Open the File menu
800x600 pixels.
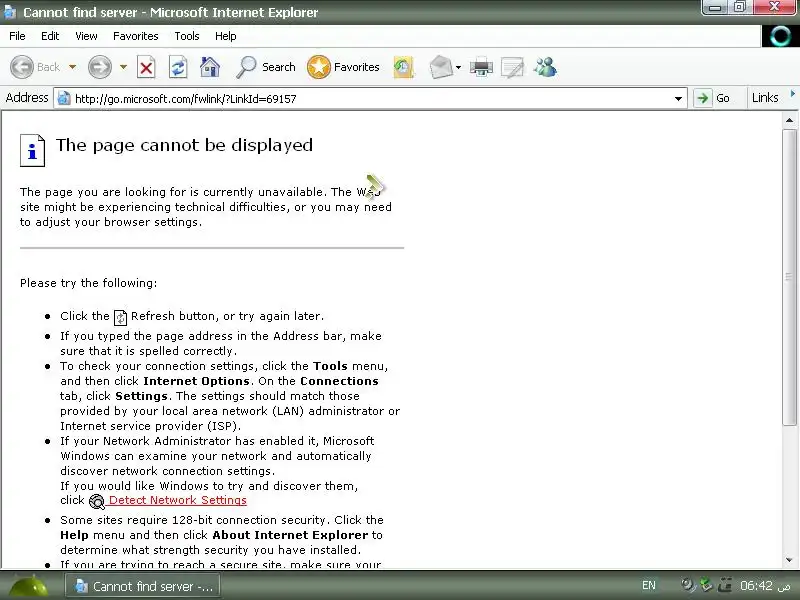point(17,36)
